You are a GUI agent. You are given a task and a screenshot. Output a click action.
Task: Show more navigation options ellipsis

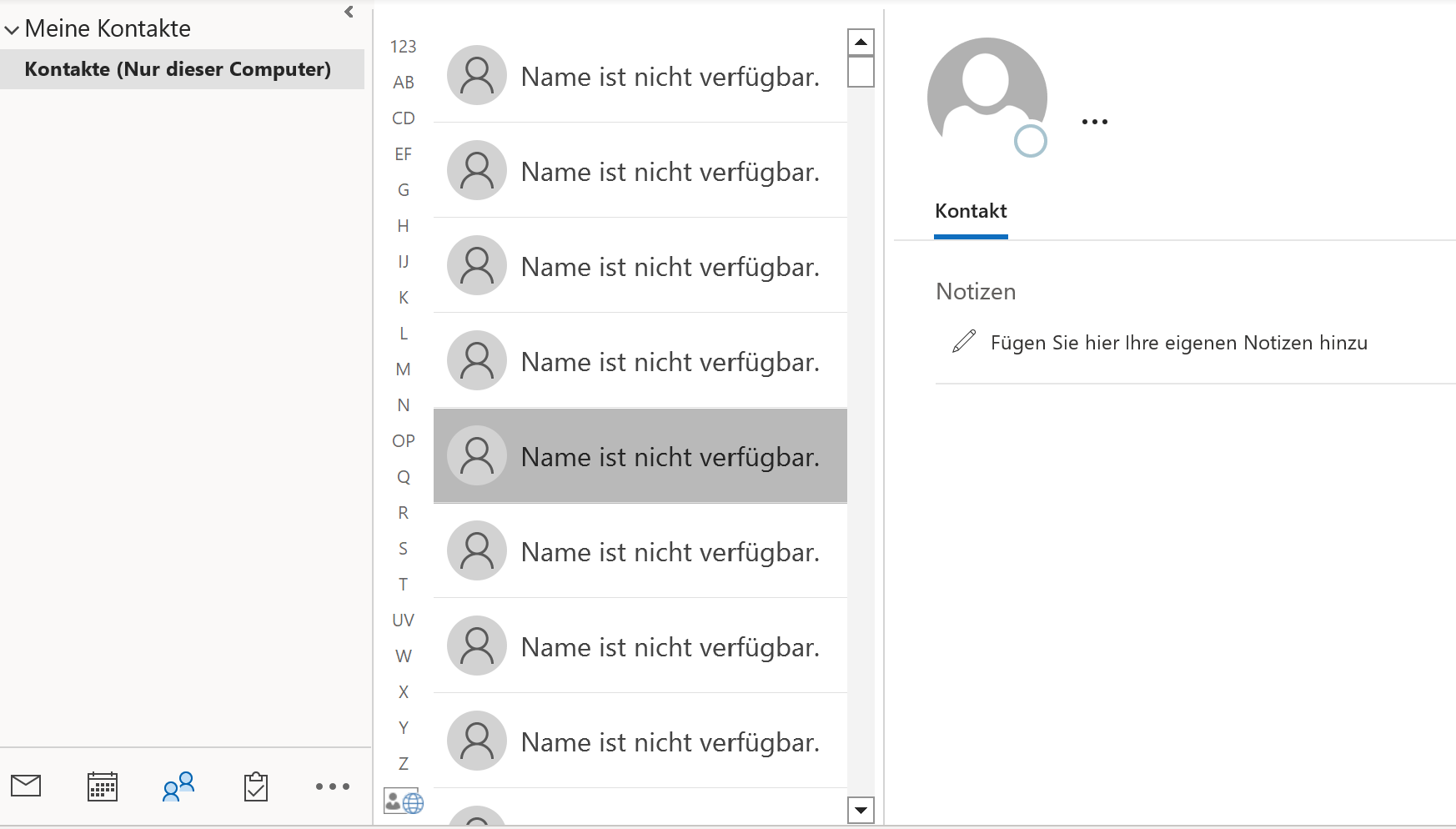coord(333,786)
